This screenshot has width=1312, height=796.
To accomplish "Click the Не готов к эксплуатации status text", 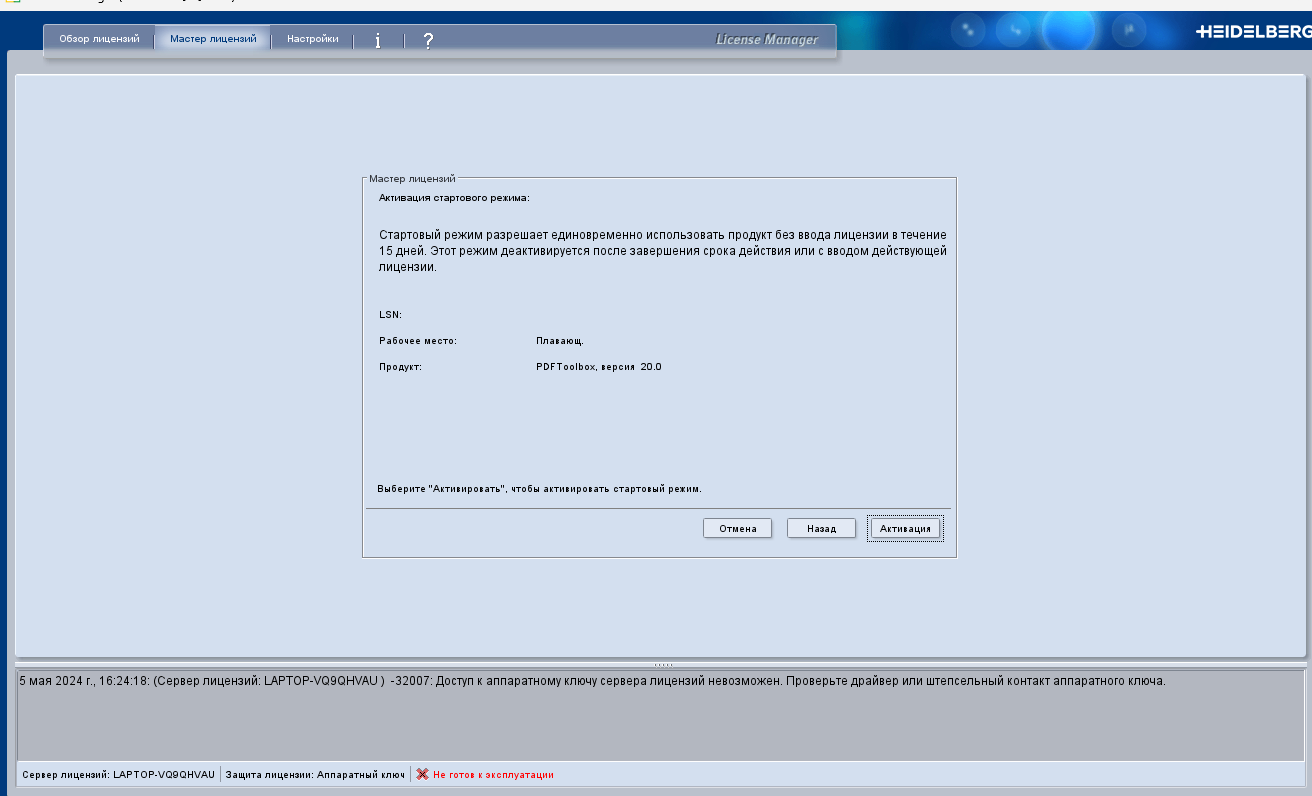I will coord(493,775).
